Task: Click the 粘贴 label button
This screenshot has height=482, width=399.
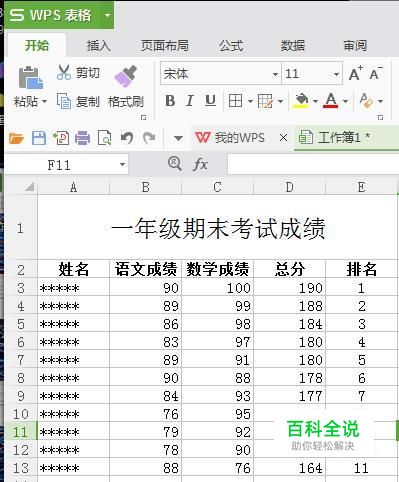Action: tap(26, 101)
